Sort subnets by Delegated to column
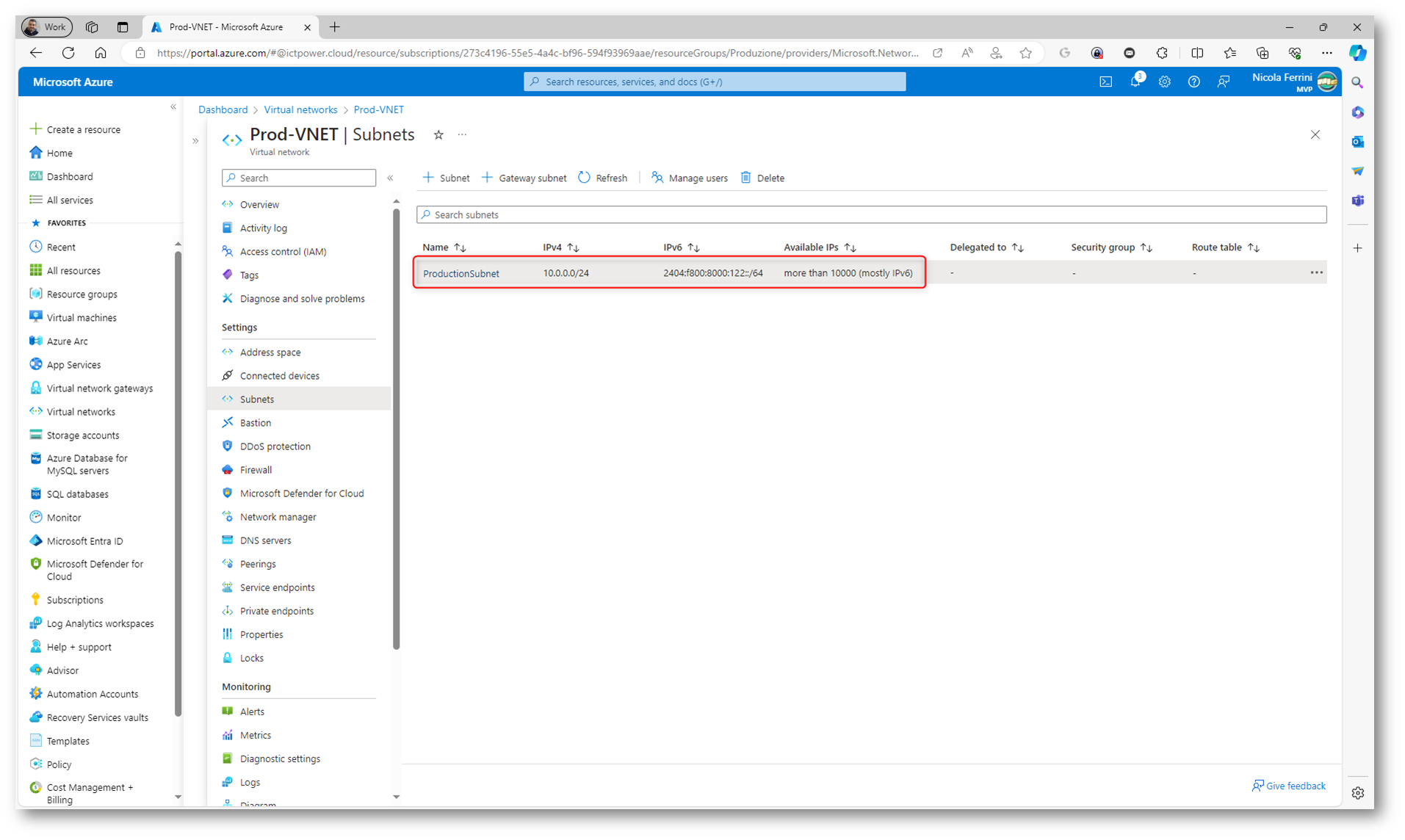 (x=986, y=247)
